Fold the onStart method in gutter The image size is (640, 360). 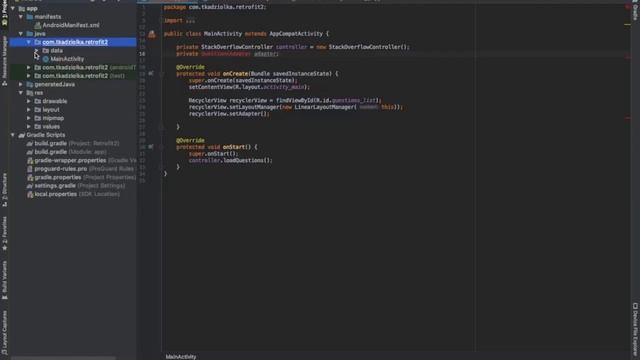click(x=162, y=147)
